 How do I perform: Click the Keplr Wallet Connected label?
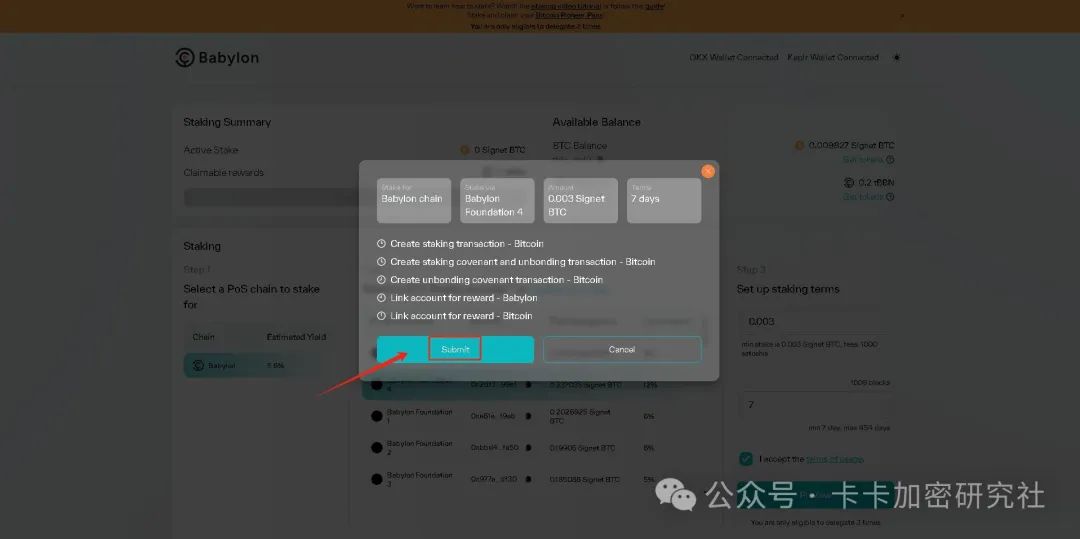pyautogui.click(x=833, y=58)
